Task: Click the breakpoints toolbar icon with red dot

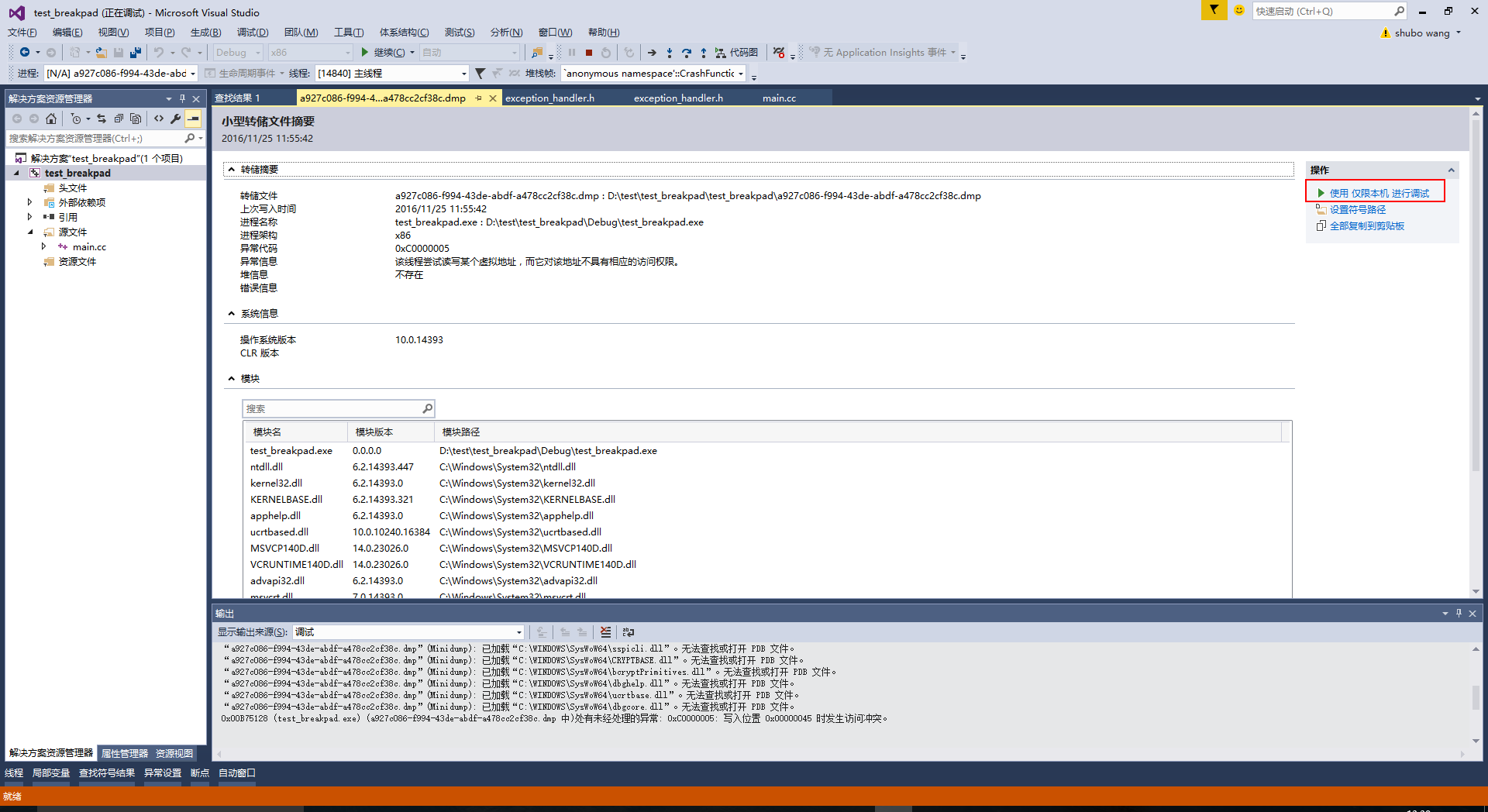Action: click(x=779, y=53)
